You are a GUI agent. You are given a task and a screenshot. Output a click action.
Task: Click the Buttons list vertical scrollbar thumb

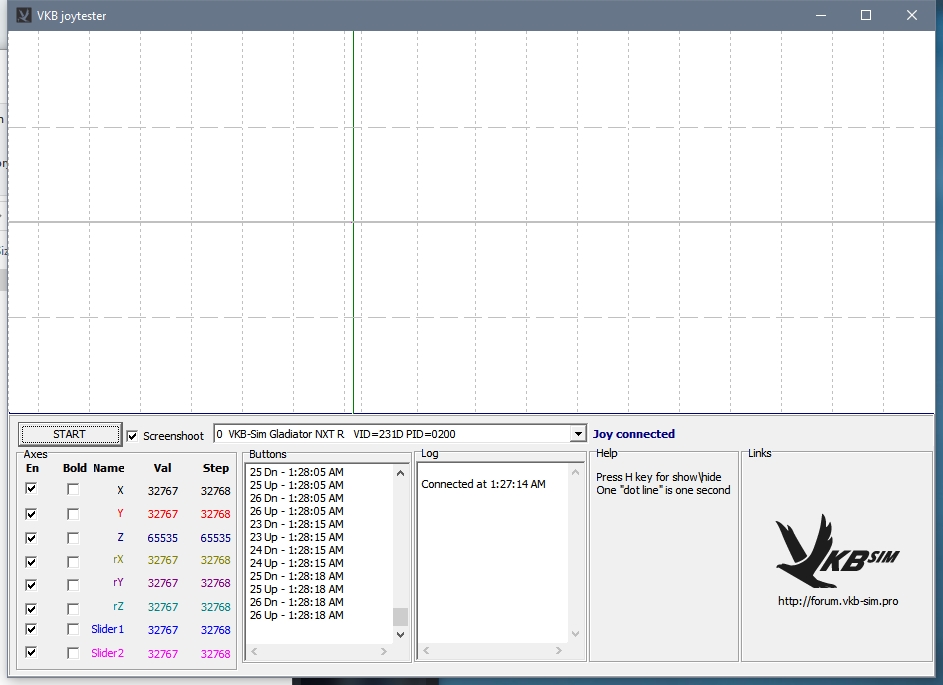point(400,616)
